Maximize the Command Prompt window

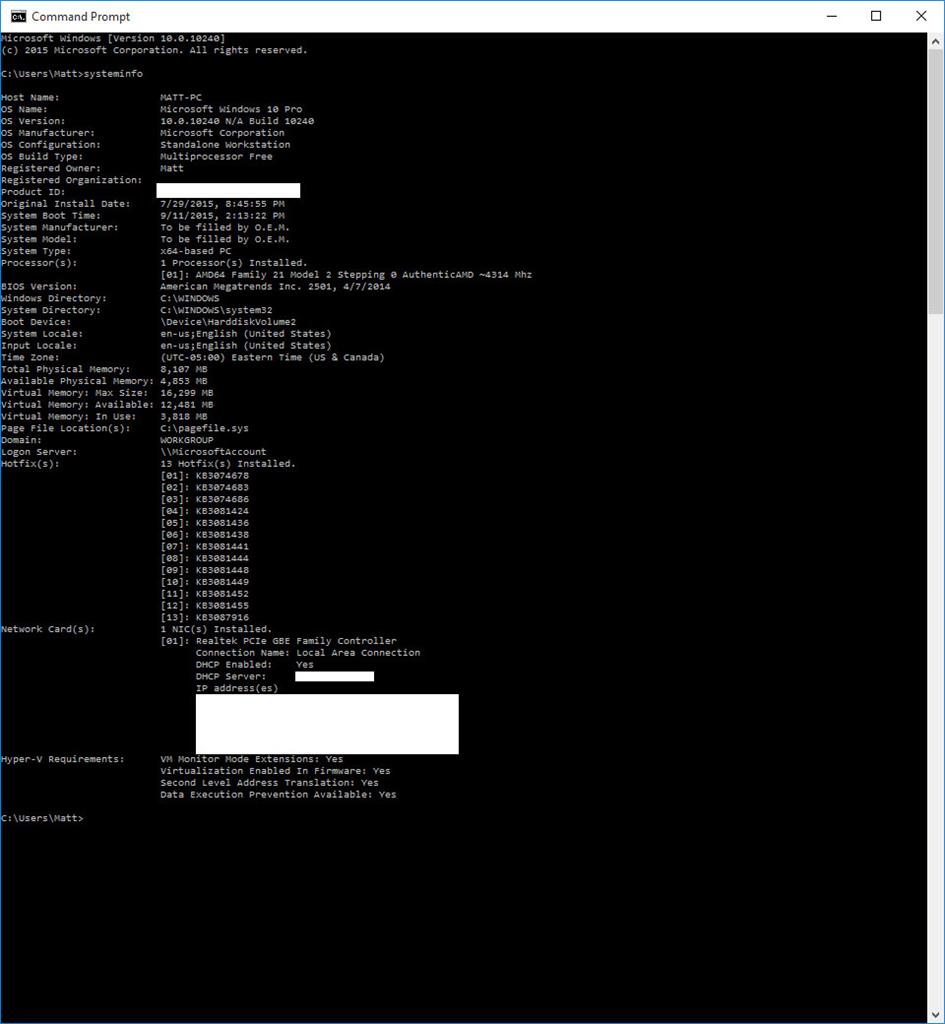click(876, 16)
